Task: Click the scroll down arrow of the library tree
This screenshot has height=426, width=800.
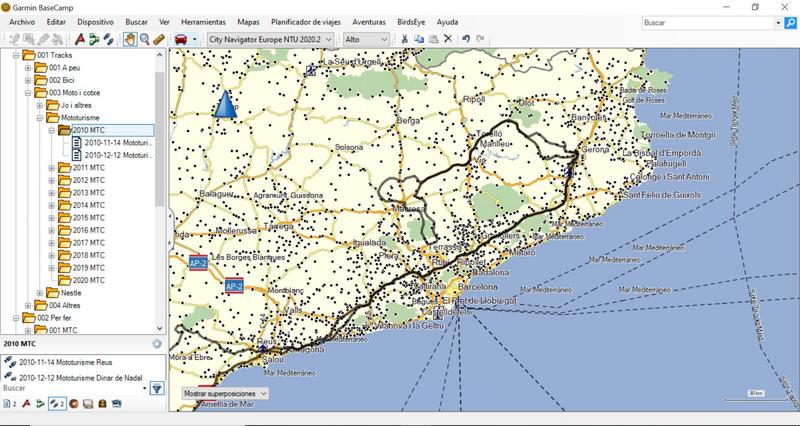Action: [160, 329]
